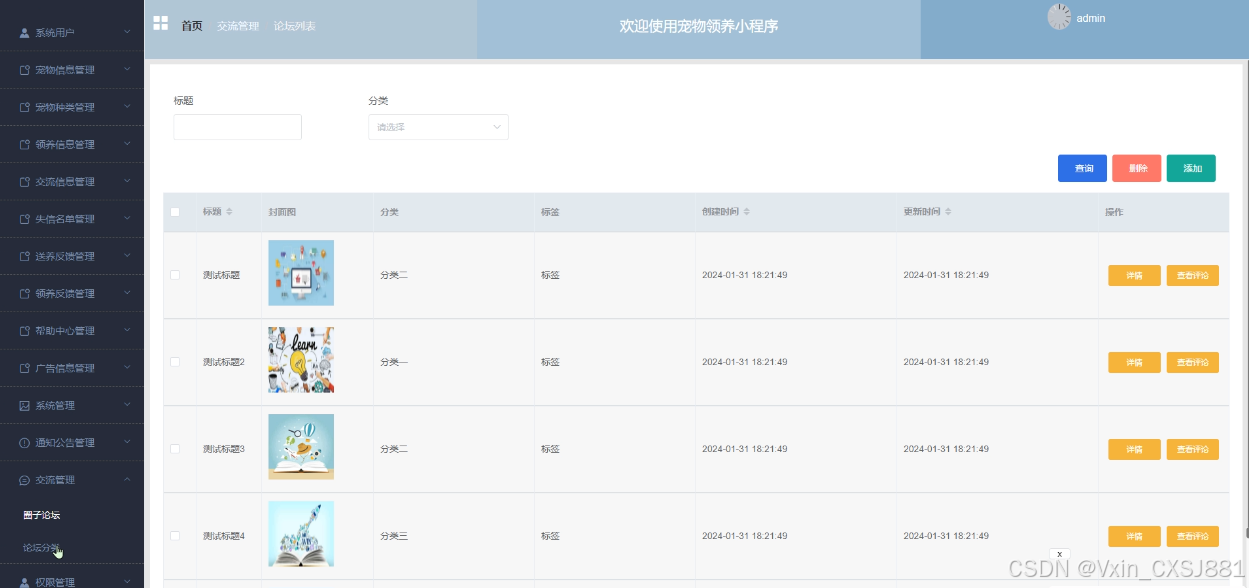The width and height of the screenshot is (1249, 588).
Task: Click 查看评论 for 测试标题3 row
Action: tap(1193, 449)
